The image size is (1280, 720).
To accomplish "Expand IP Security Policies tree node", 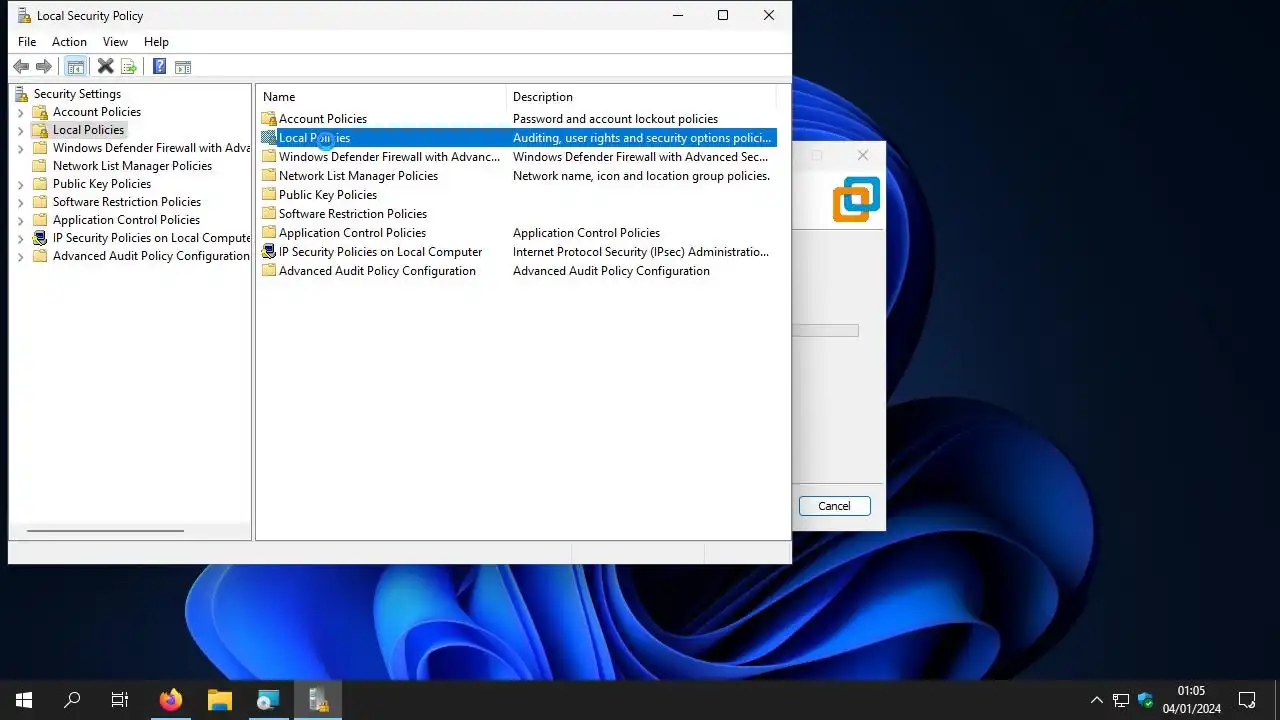I will click(20, 239).
